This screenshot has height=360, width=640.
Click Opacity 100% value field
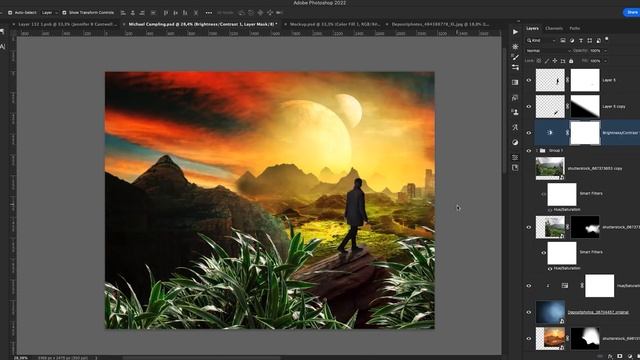596,51
